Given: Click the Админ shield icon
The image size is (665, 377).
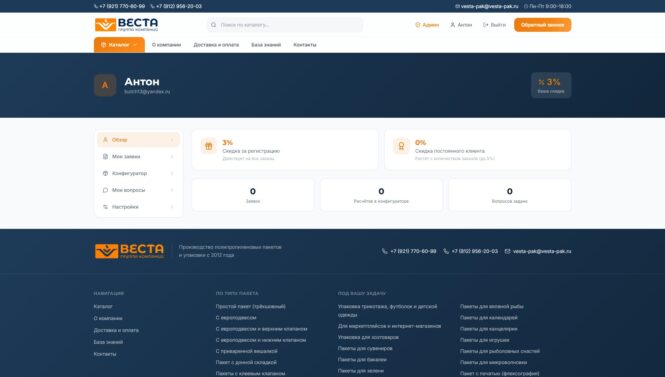Looking at the screenshot, I should 417,25.
